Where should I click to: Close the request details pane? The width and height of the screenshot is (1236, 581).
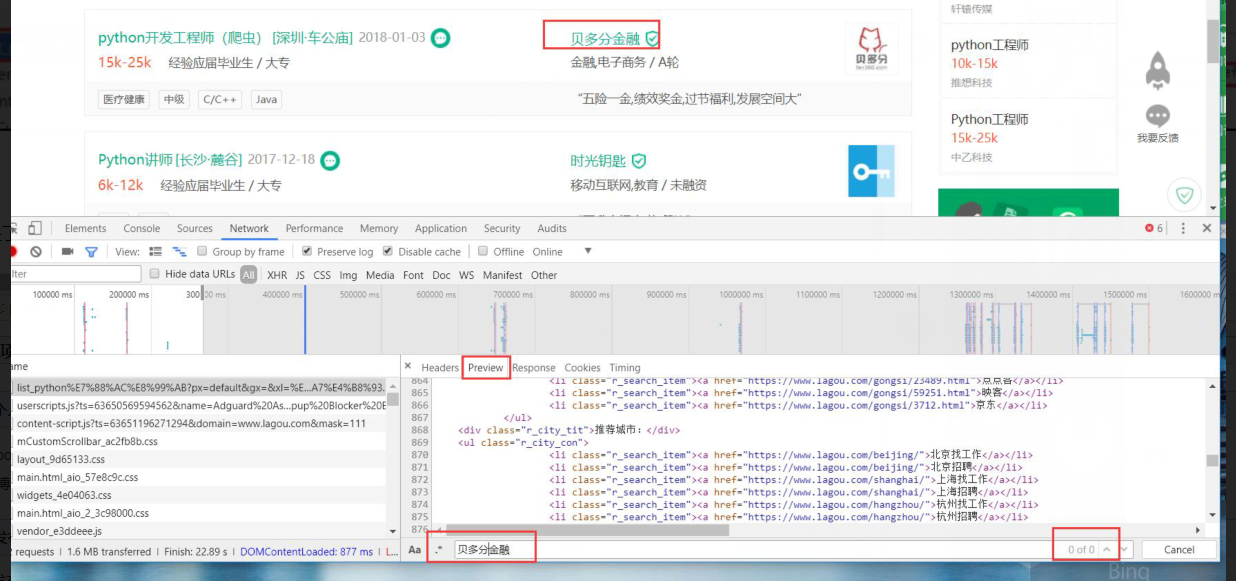407,366
